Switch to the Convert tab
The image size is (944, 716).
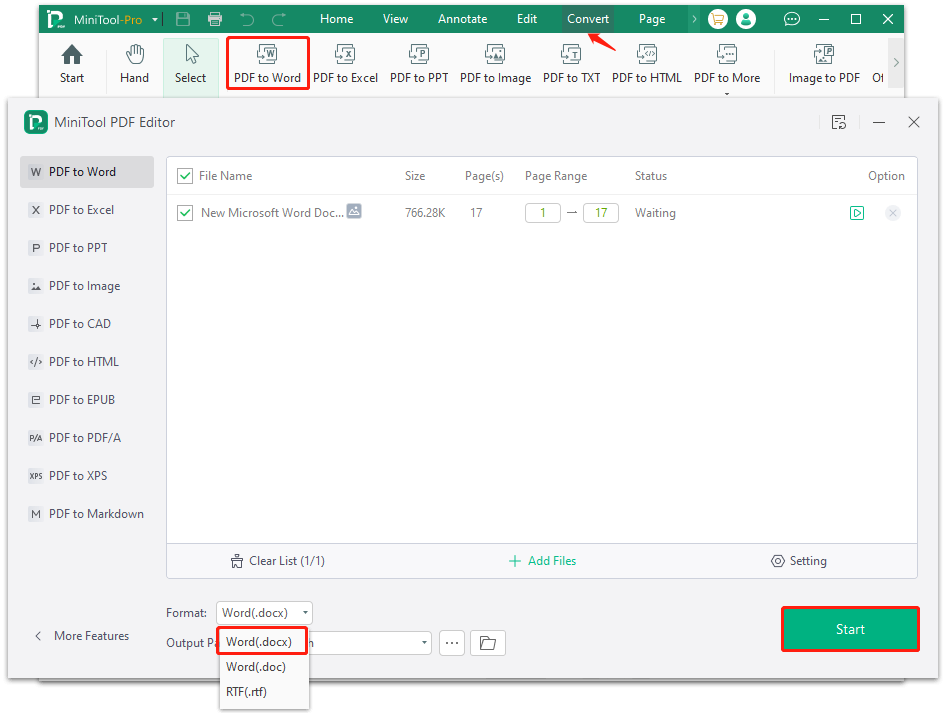(x=588, y=19)
